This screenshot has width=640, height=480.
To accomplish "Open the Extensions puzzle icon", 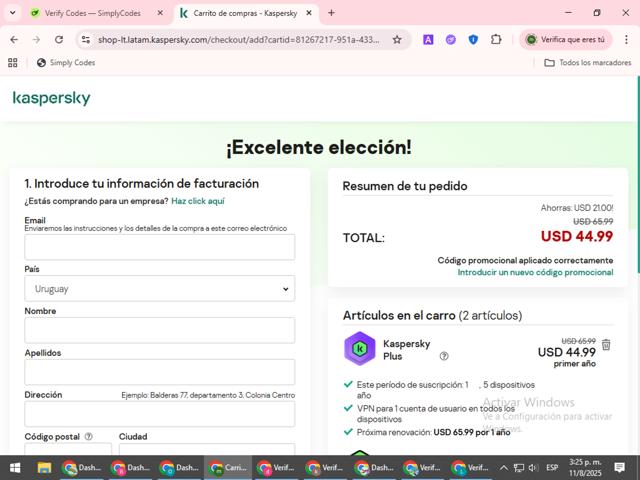I will coord(496,40).
